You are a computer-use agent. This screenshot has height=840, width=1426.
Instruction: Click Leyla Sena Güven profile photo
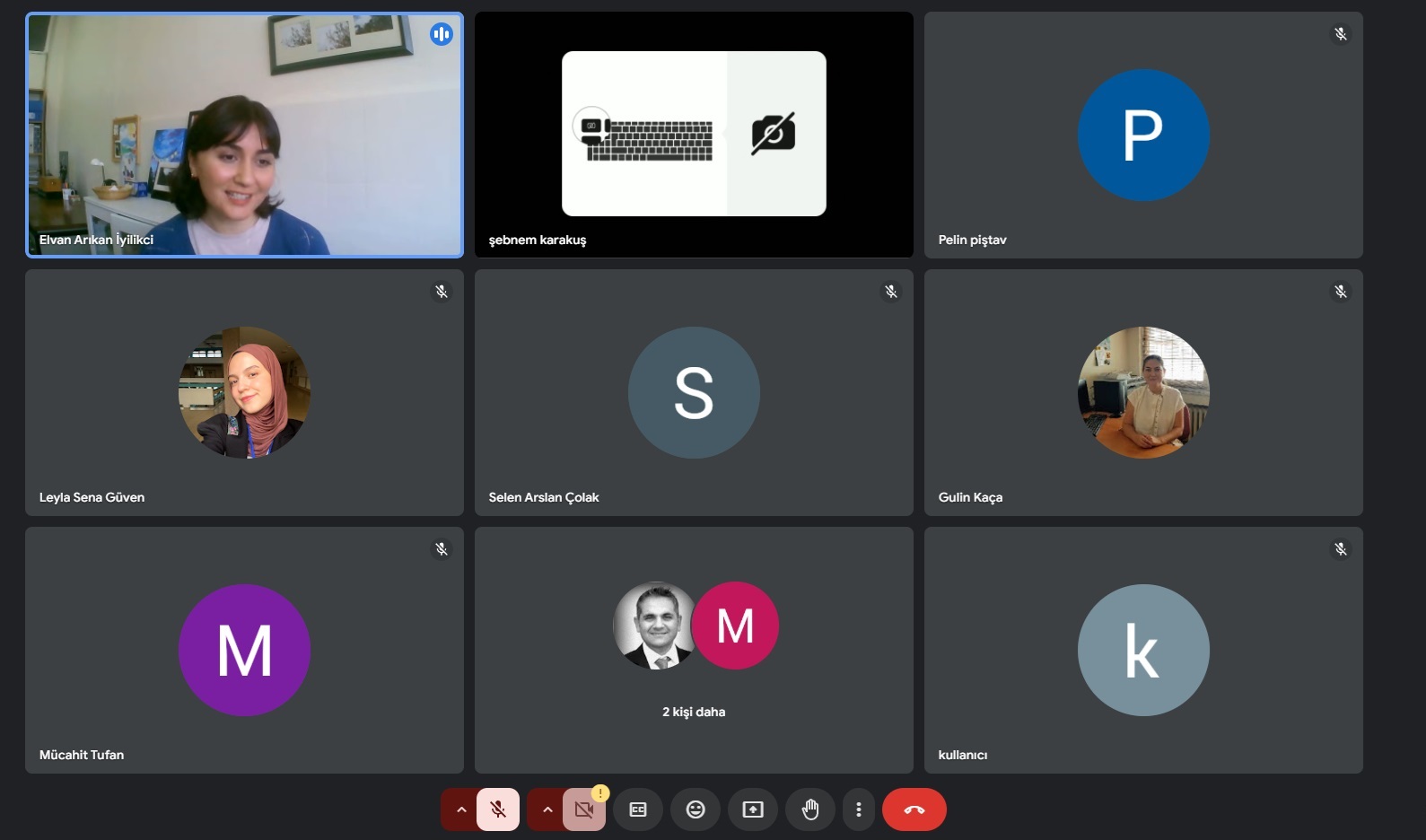coord(244,392)
